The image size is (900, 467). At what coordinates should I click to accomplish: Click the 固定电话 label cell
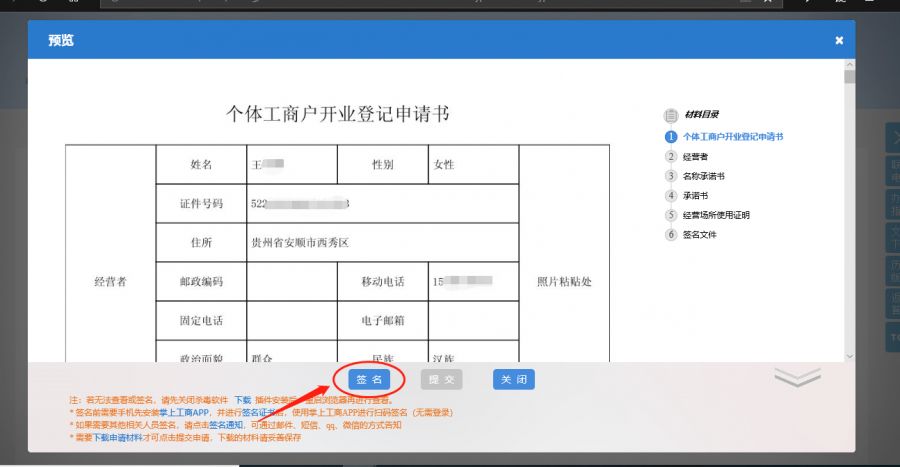tap(201, 321)
